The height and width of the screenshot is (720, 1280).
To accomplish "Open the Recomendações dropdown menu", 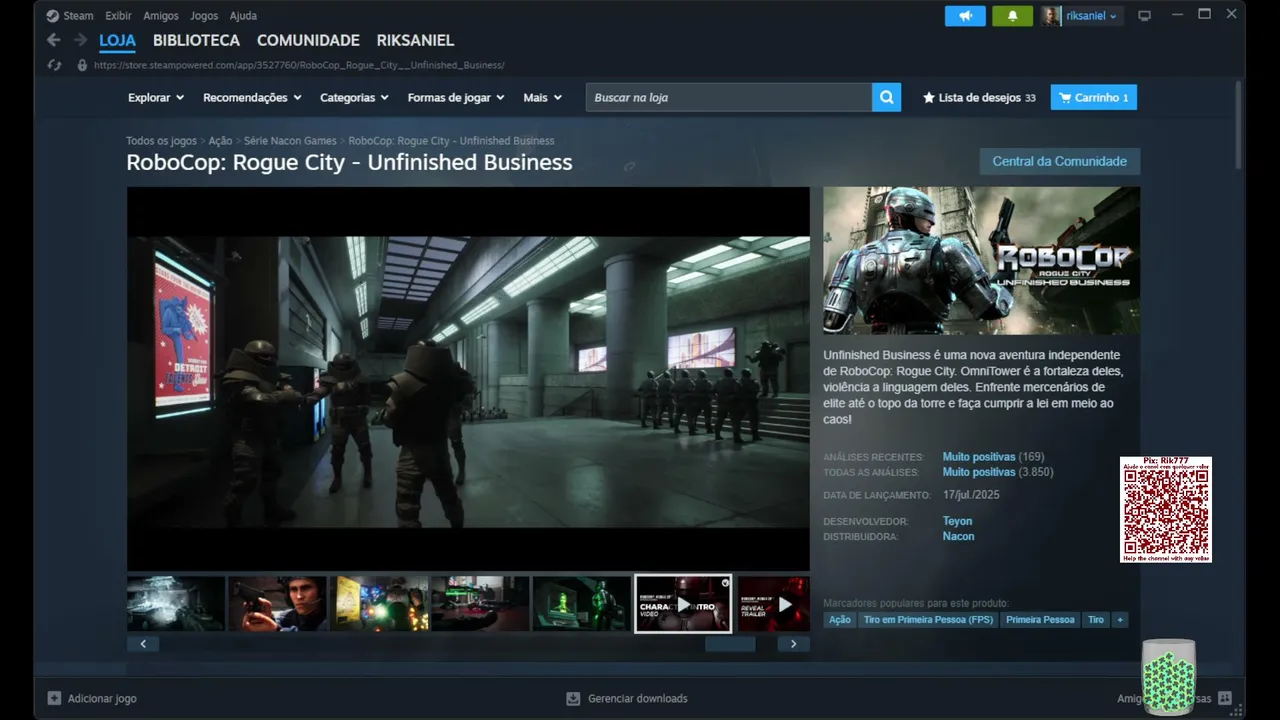I will (x=252, y=97).
